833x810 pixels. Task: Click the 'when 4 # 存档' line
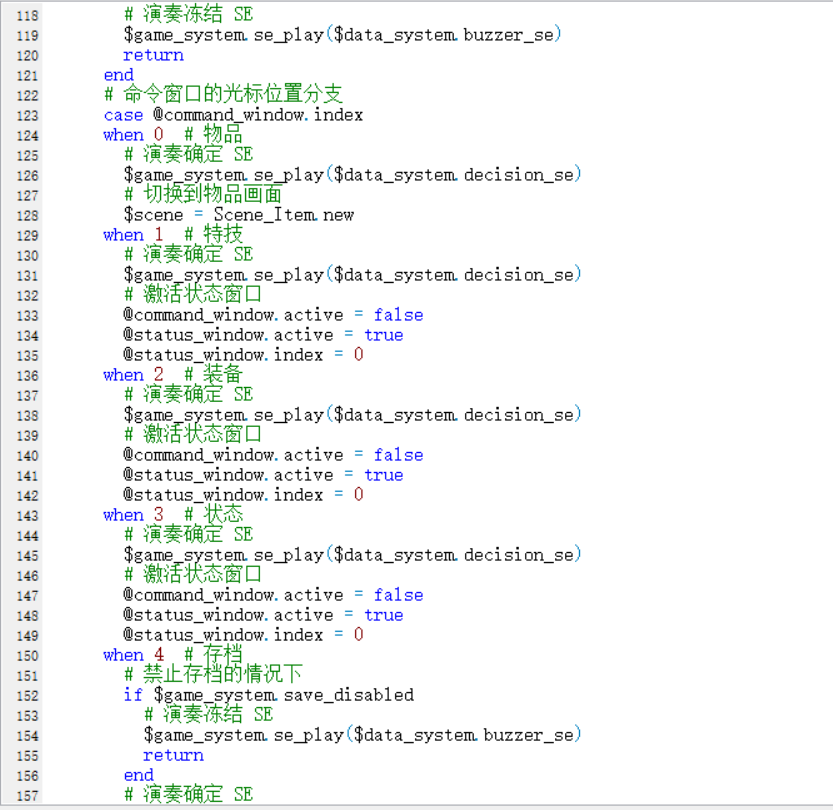(x=173, y=655)
